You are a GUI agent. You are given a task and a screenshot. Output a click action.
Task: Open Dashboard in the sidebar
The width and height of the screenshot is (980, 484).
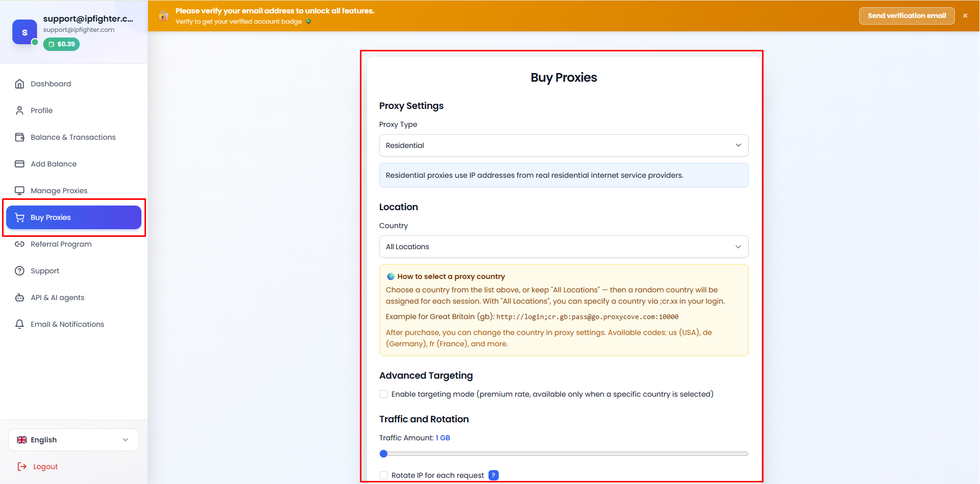tap(74, 84)
